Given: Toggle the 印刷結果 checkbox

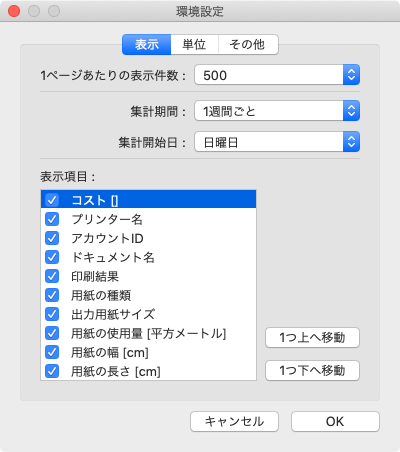Looking at the screenshot, I should (52, 276).
